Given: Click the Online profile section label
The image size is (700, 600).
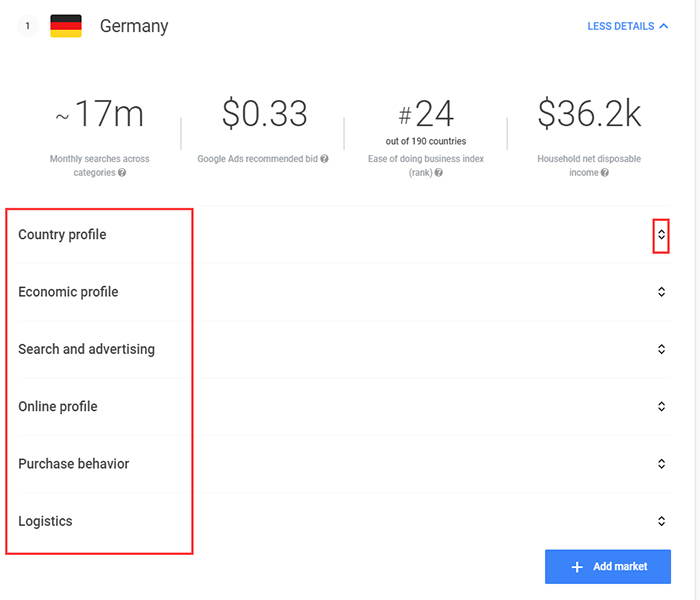Looking at the screenshot, I should point(58,406).
